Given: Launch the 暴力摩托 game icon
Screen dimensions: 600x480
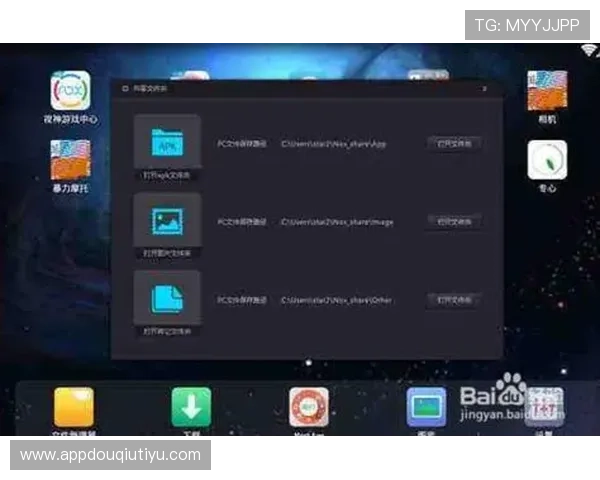Looking at the screenshot, I should (71, 160).
